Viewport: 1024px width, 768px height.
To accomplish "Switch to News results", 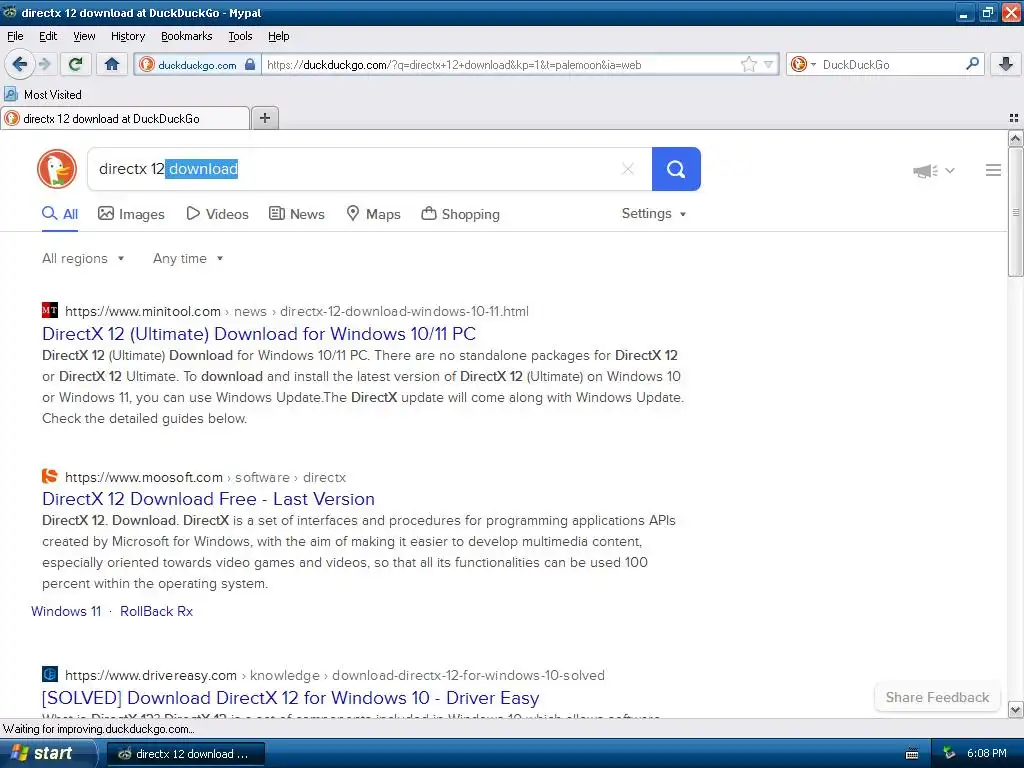I will coord(297,214).
